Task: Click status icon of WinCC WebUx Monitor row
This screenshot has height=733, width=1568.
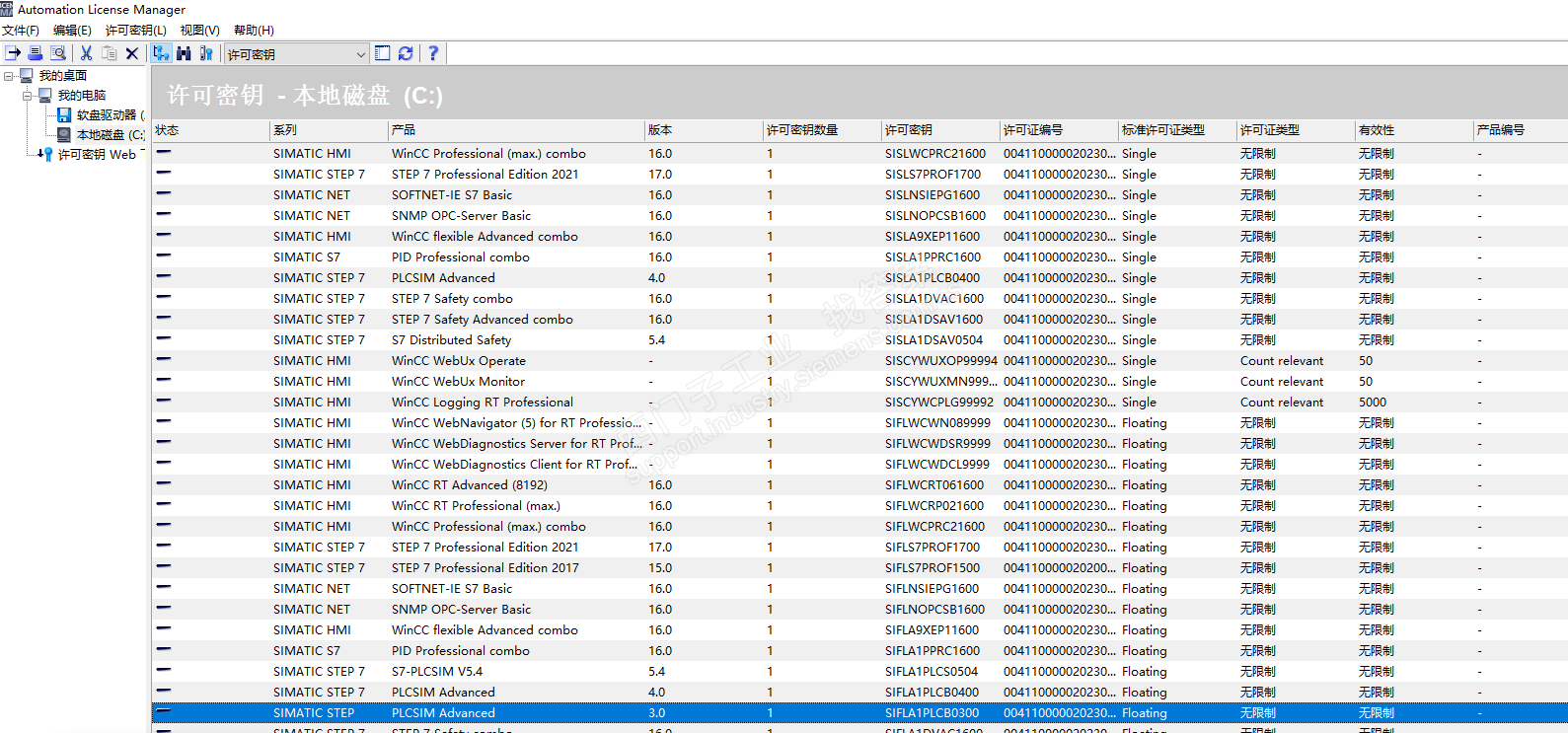Action: 164,380
